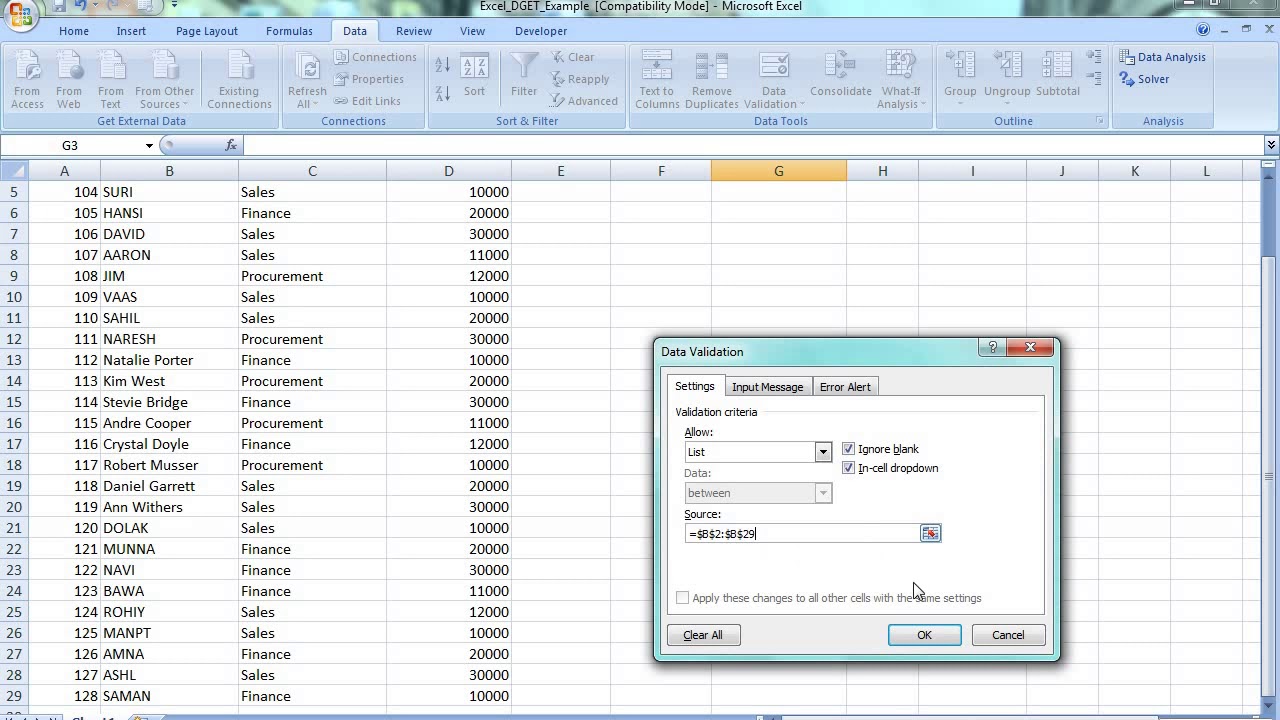This screenshot has height=720, width=1280.
Task: Click column D header
Action: (449, 171)
